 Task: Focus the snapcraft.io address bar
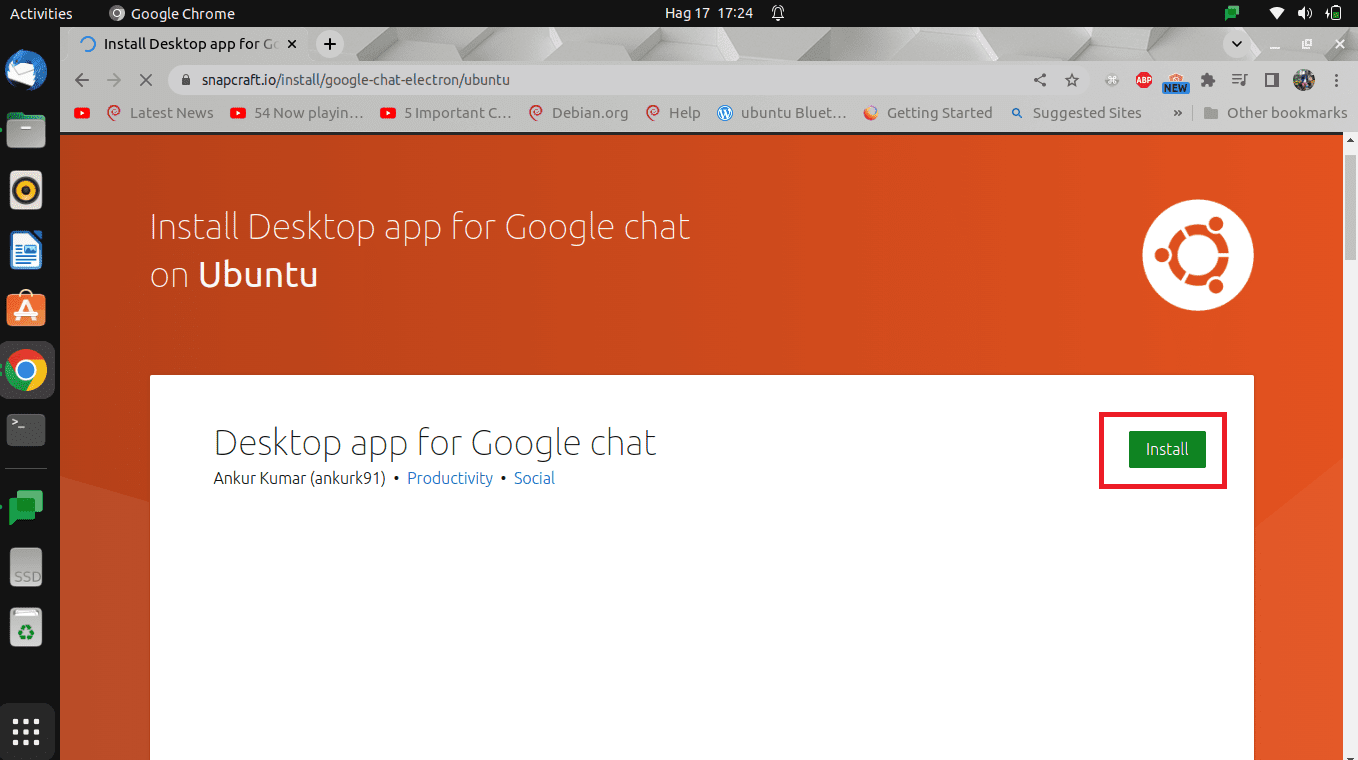(x=600, y=80)
